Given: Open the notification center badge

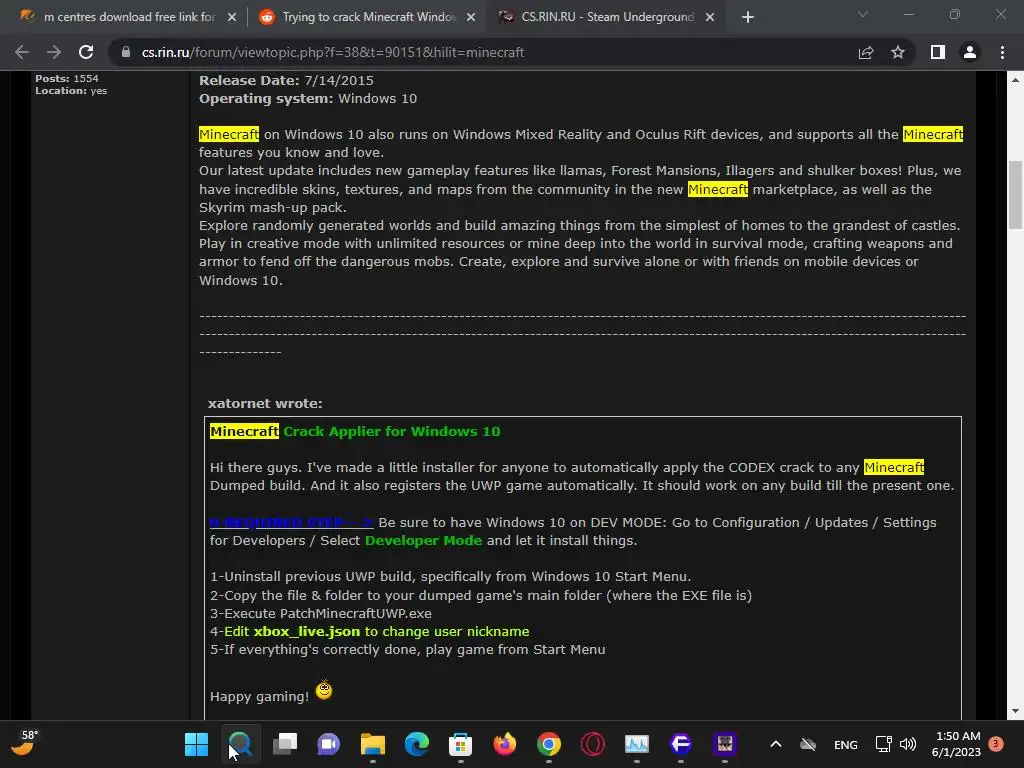Looking at the screenshot, I should click(996, 744).
